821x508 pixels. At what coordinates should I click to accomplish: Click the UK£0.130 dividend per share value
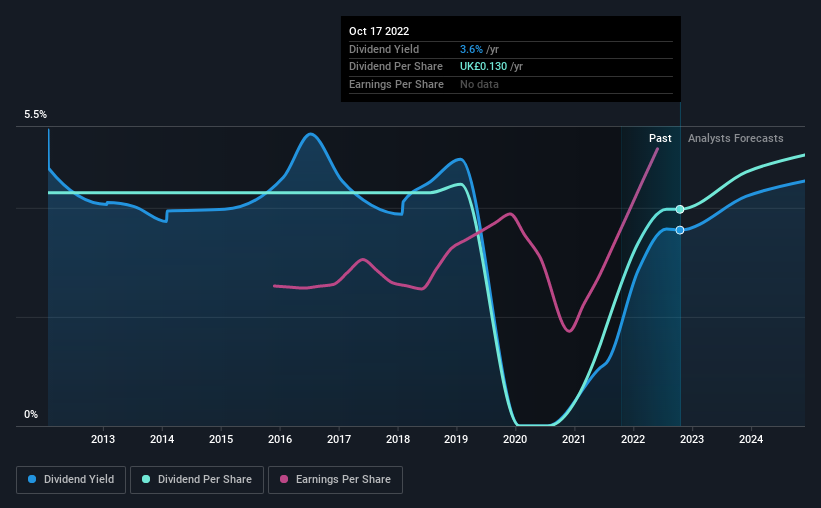tap(483, 67)
